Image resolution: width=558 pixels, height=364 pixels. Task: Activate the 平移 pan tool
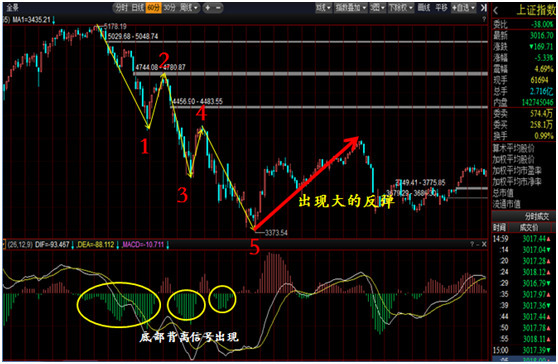tap(441, 7)
